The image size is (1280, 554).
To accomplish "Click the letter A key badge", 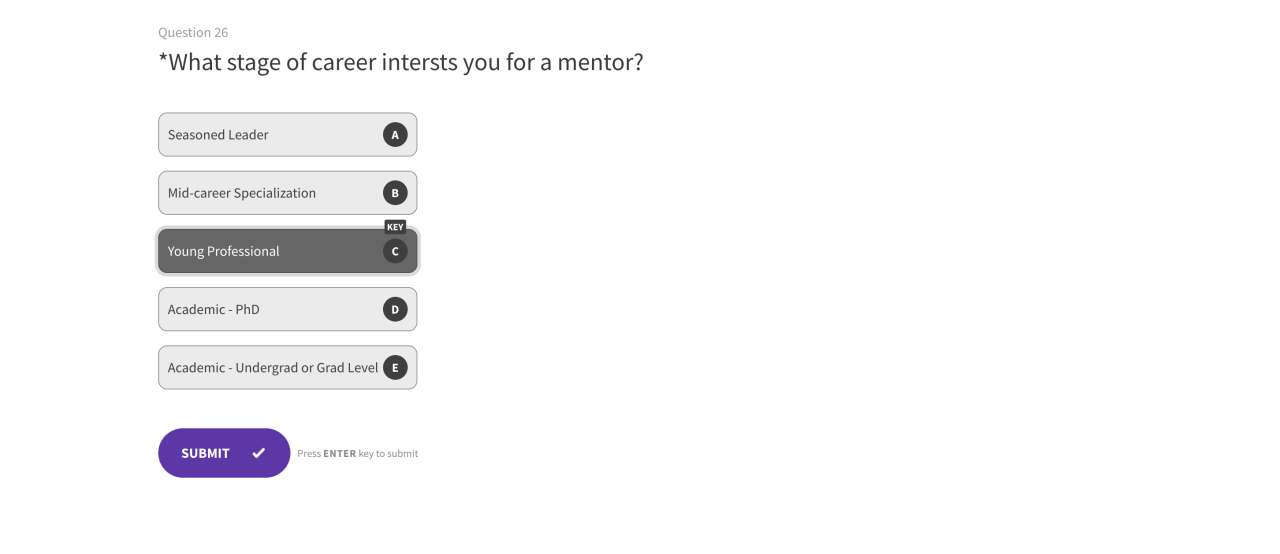I will (395, 135).
